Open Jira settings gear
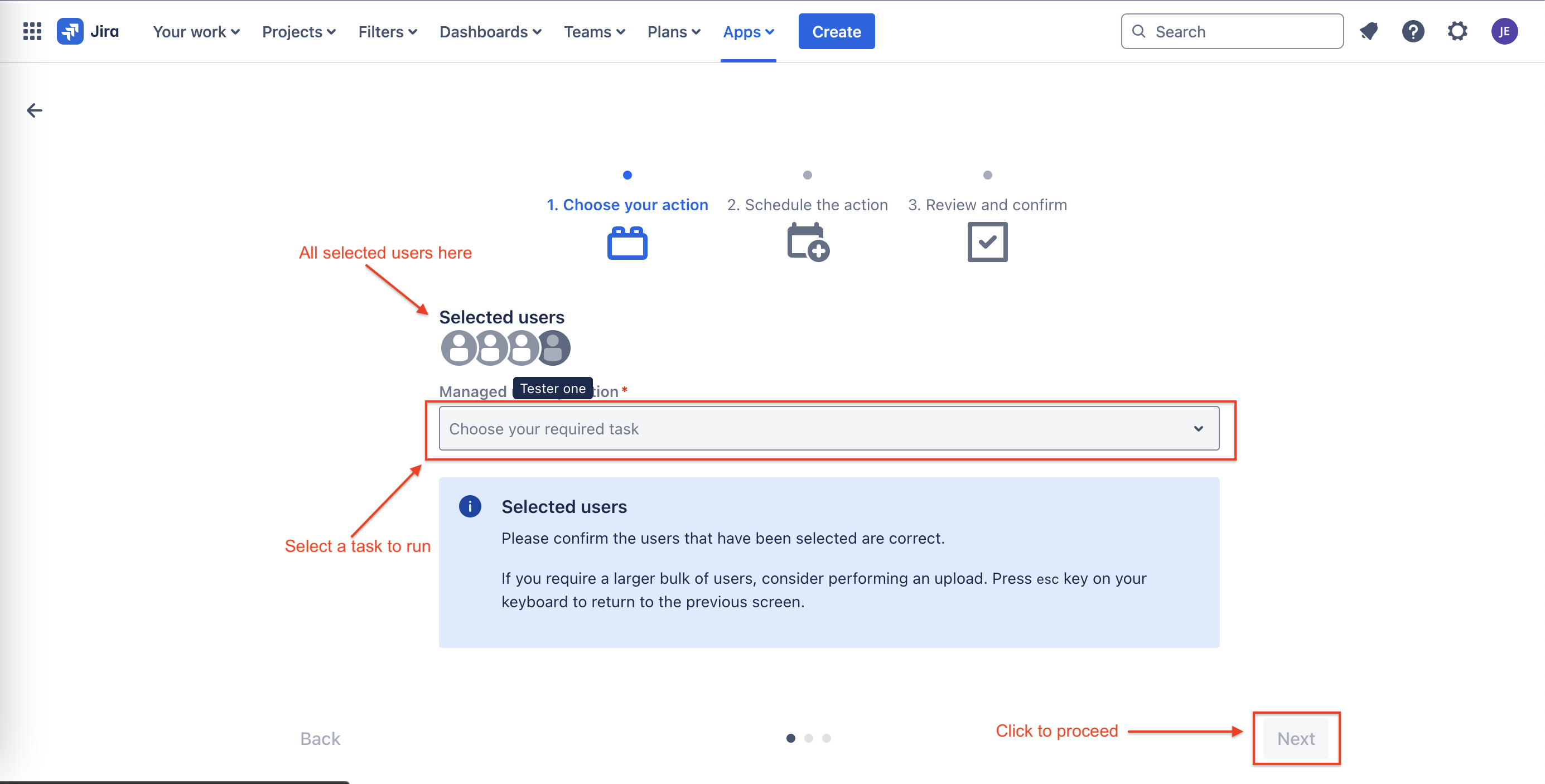 click(1457, 31)
